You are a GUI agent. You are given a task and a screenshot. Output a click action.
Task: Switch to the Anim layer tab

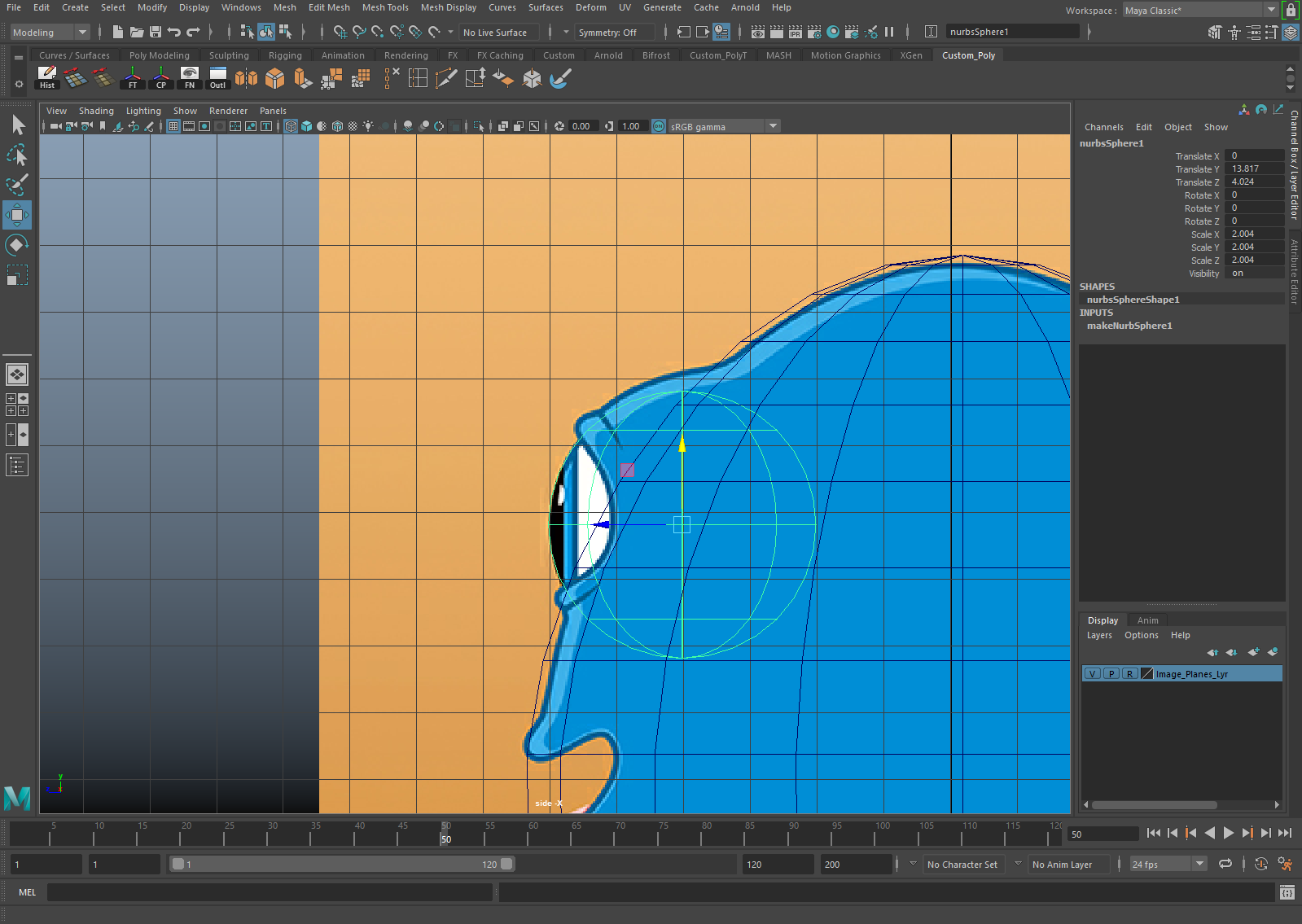1147,620
